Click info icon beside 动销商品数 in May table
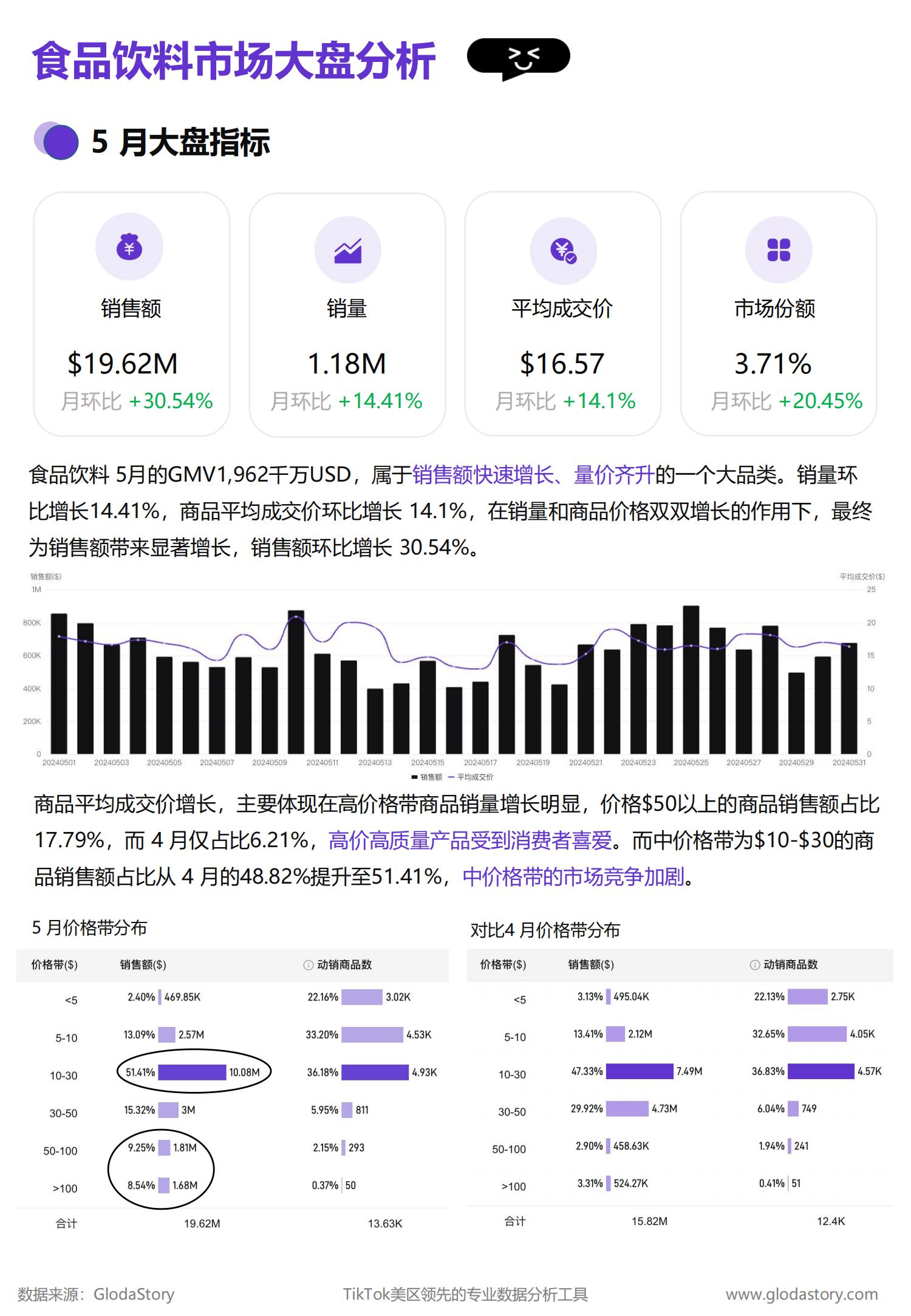 (308, 965)
